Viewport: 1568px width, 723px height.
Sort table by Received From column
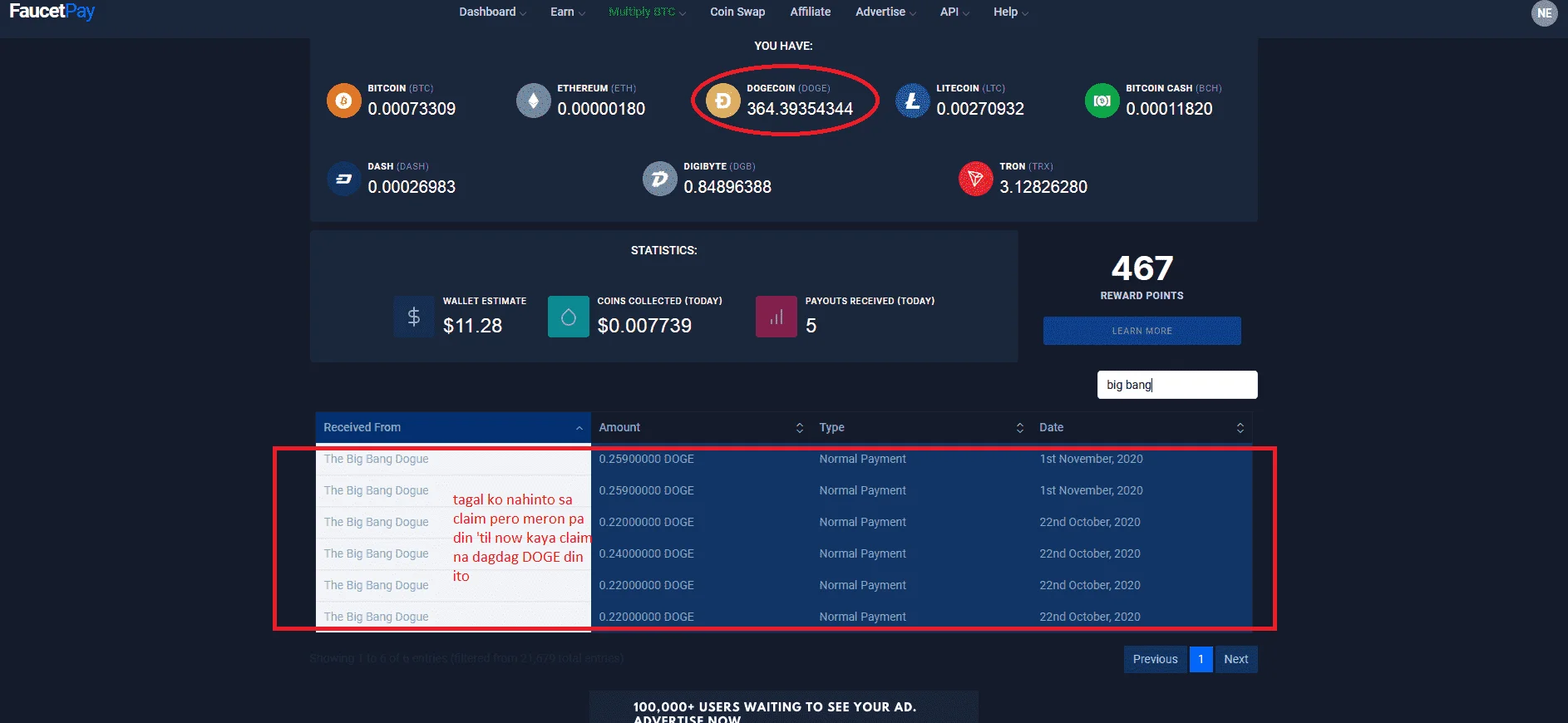point(453,427)
